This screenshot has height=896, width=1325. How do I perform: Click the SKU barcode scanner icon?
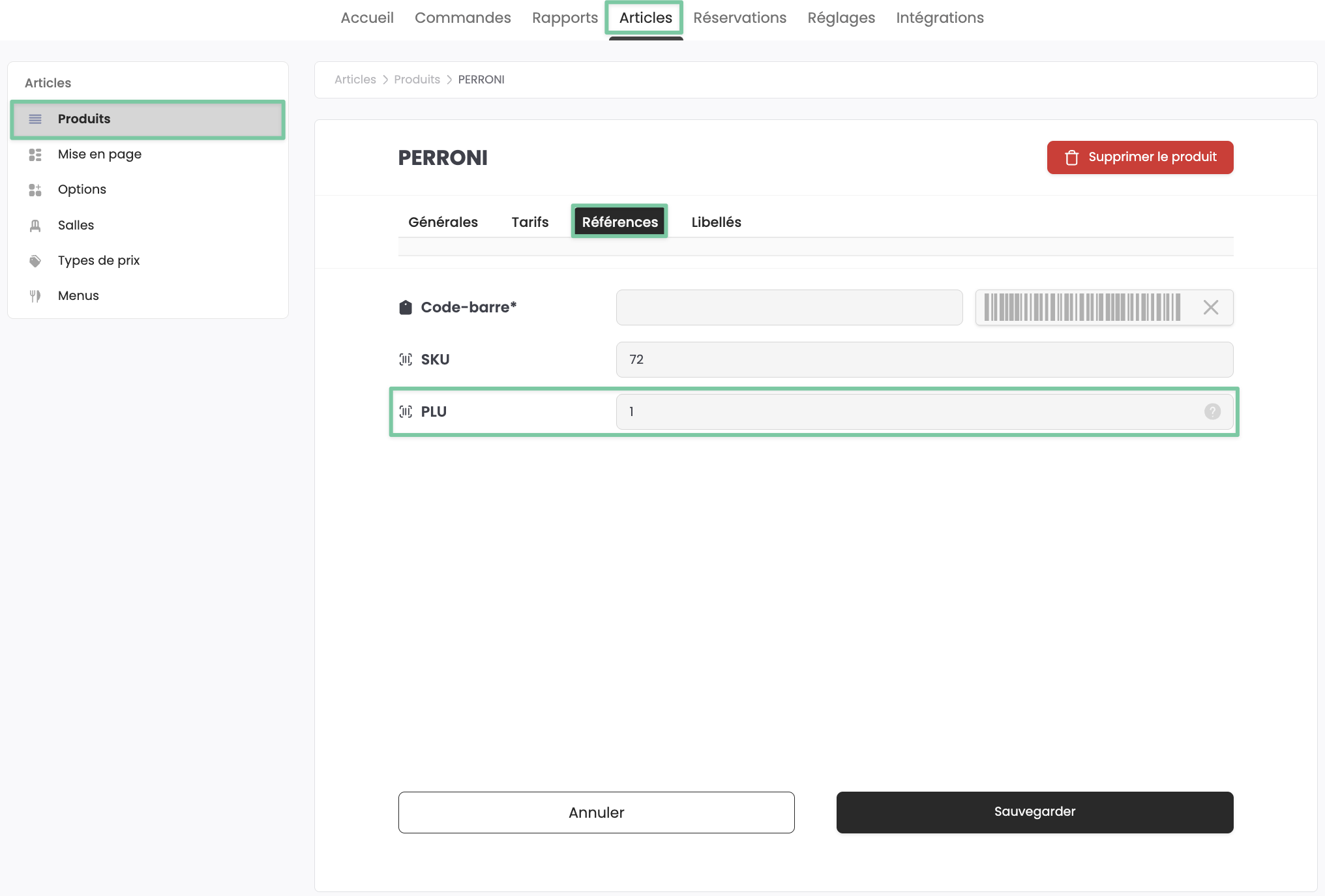click(406, 359)
